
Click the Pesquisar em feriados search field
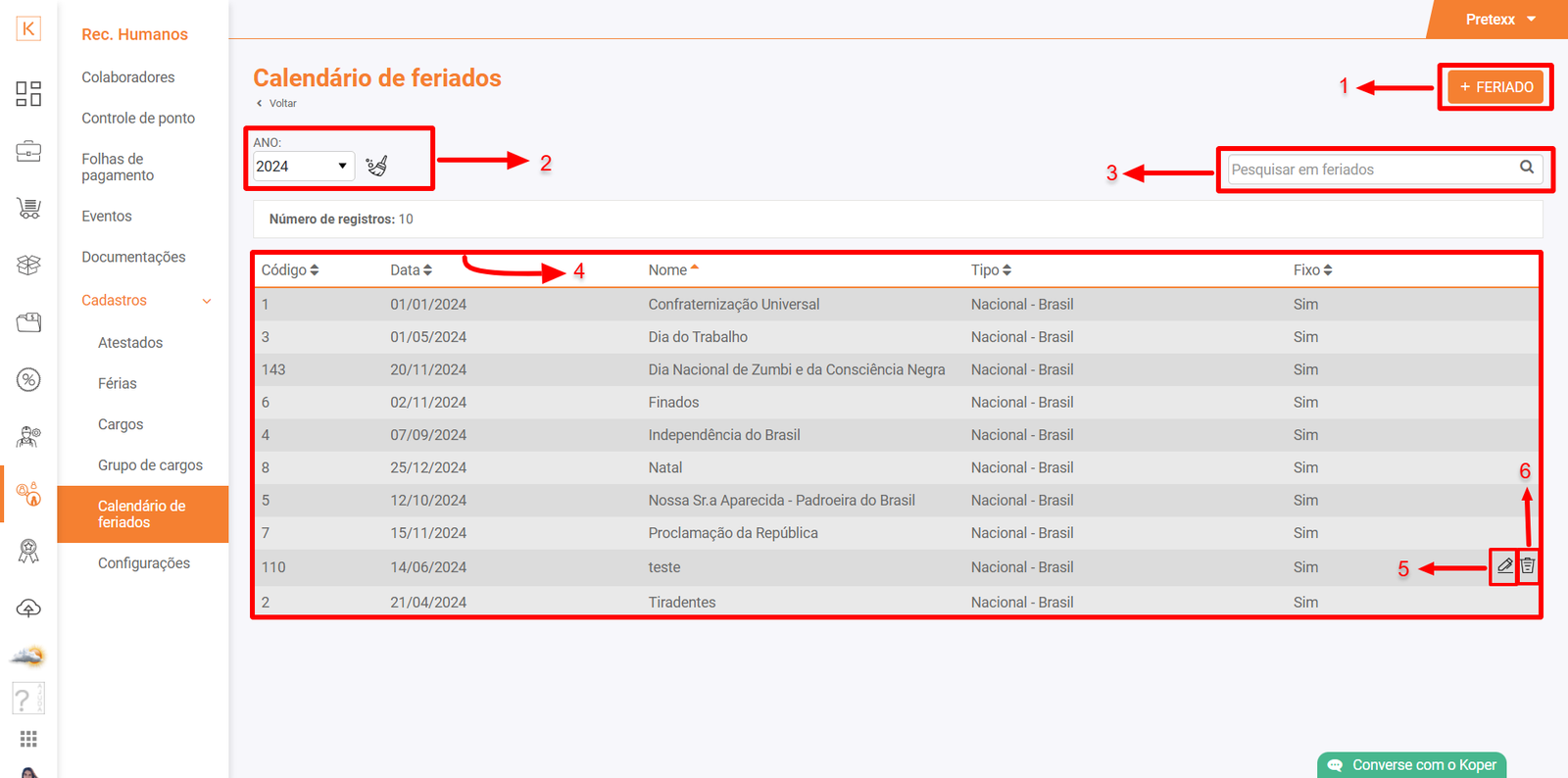coord(1370,170)
